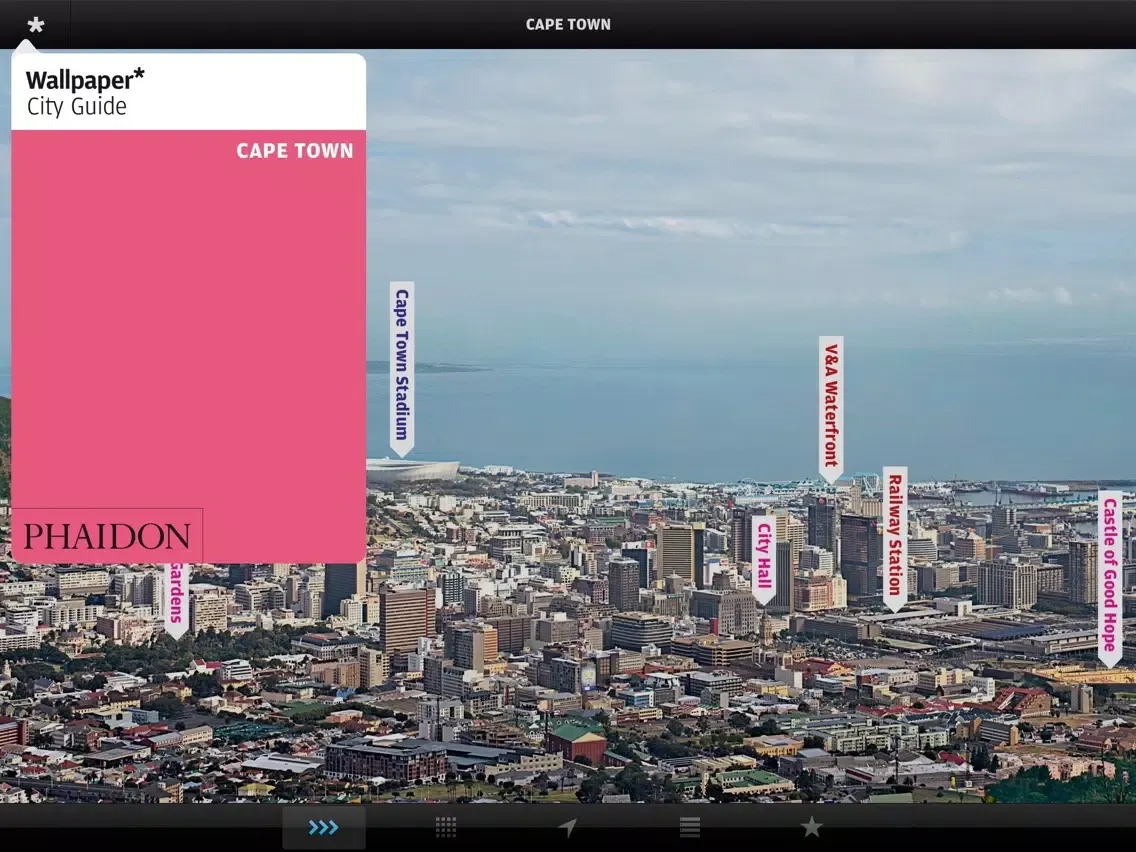Select the triple-chevron intro tab
The height and width of the screenshot is (852, 1136).
click(x=323, y=827)
